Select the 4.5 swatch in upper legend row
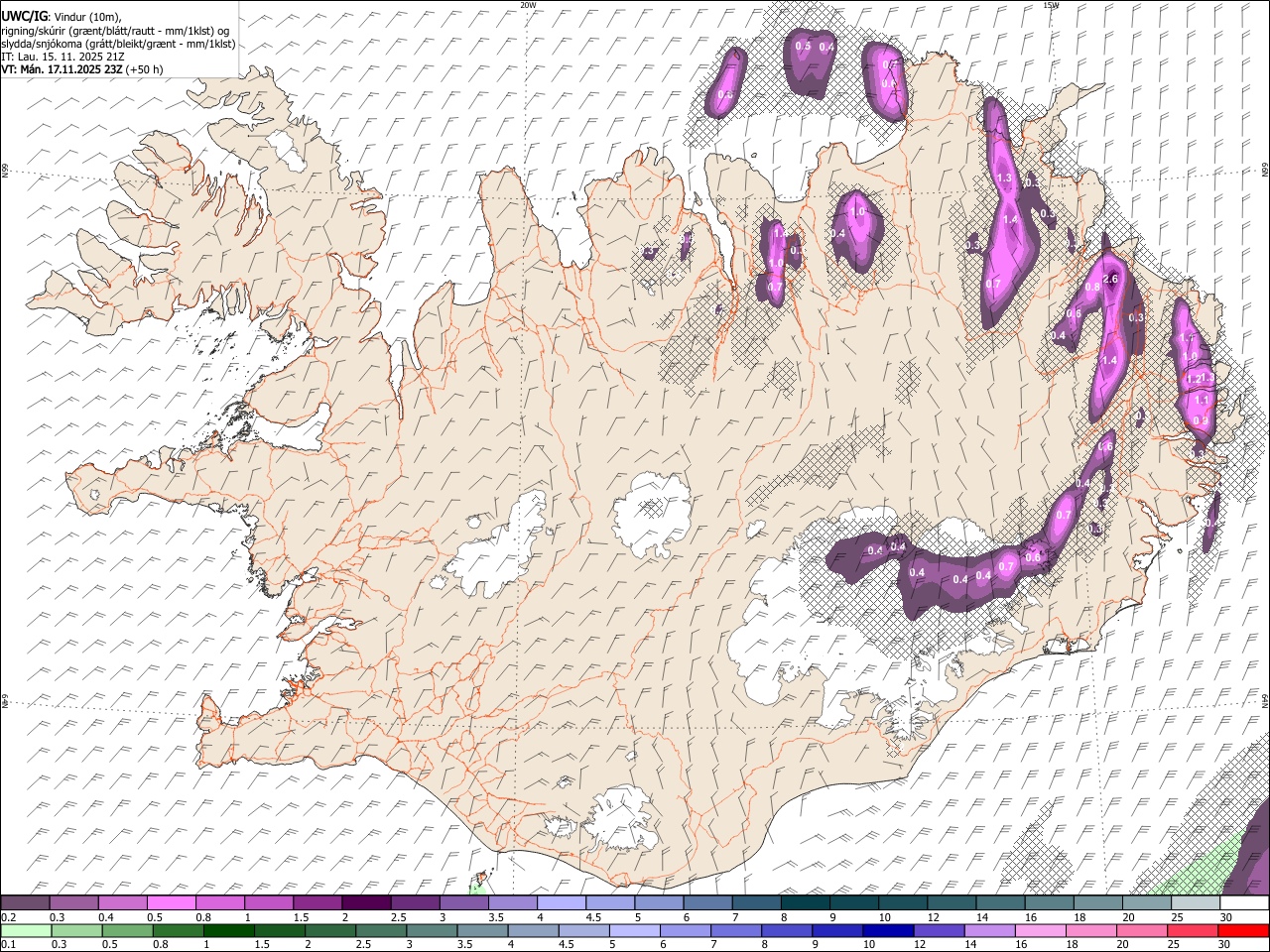The image size is (1270, 952). (609, 902)
